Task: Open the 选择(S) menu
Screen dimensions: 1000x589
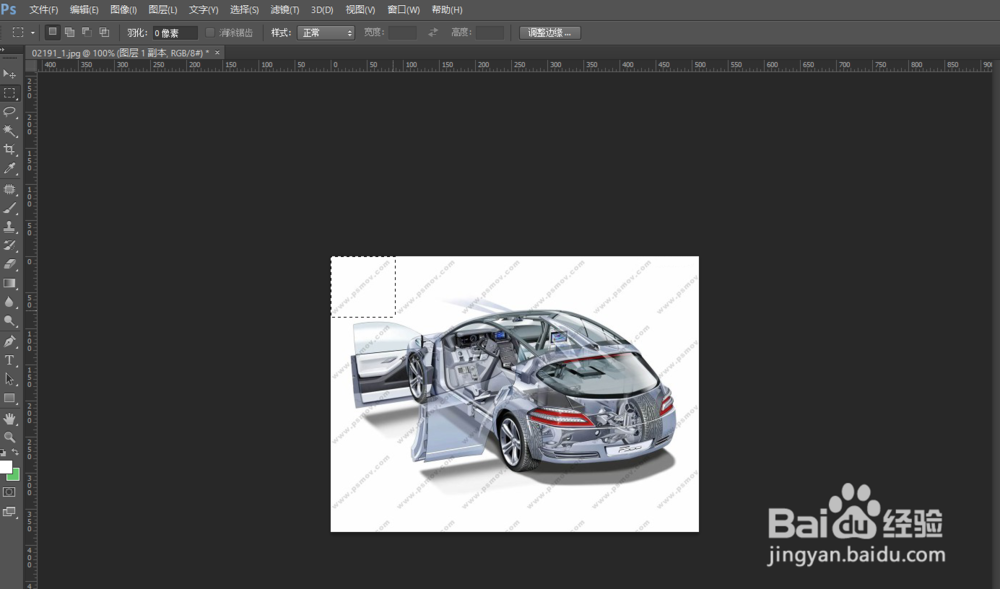Action: pos(244,10)
